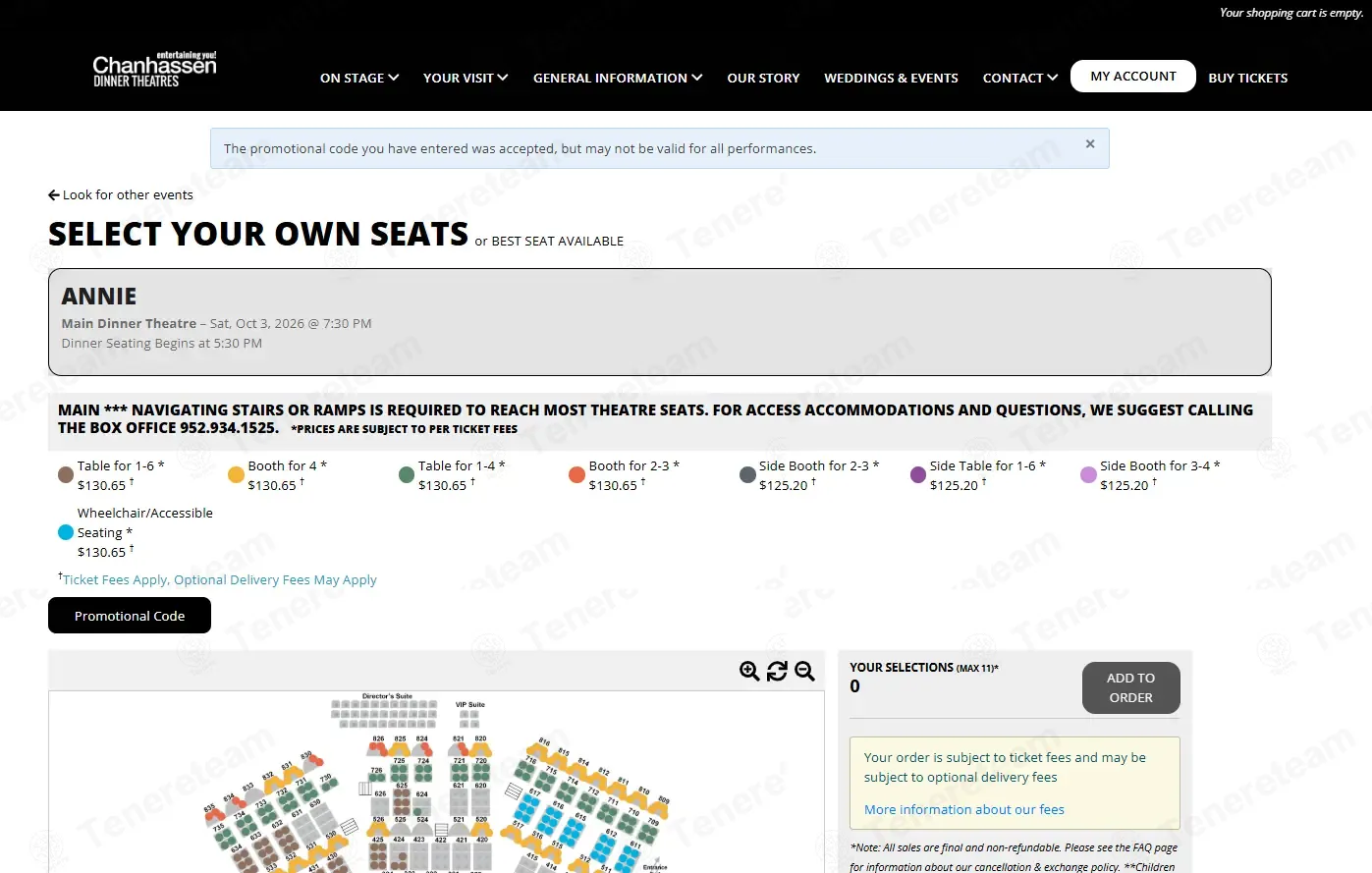Image resolution: width=1372 pixels, height=873 pixels.
Task: Open the Chanhassen Dinner Theatres logo
Action: 154,70
